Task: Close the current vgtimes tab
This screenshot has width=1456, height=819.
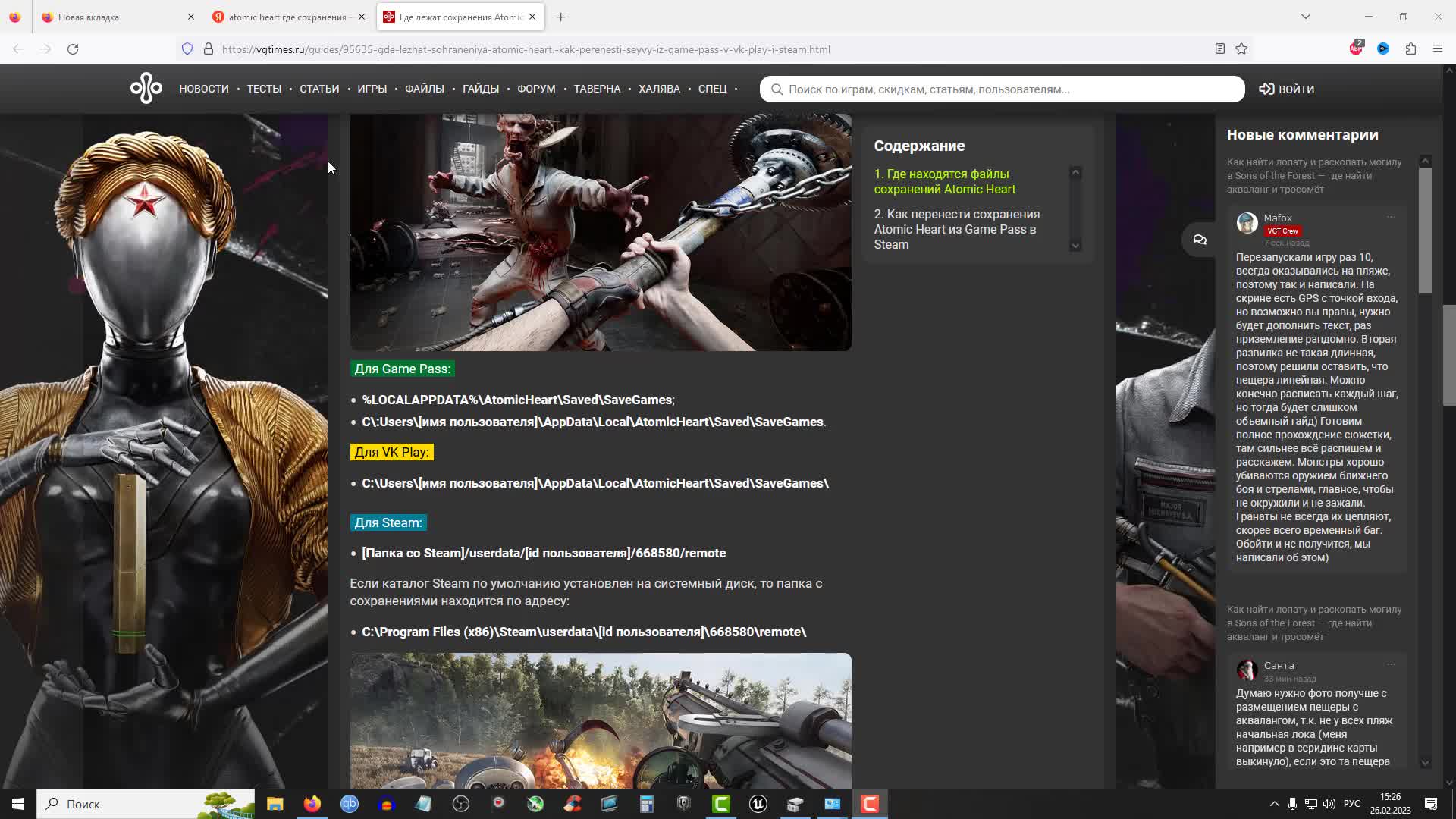Action: pyautogui.click(x=532, y=17)
